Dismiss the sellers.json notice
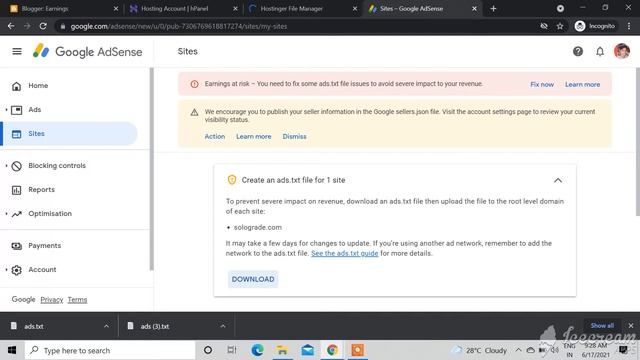640x360 pixels. [x=294, y=136]
